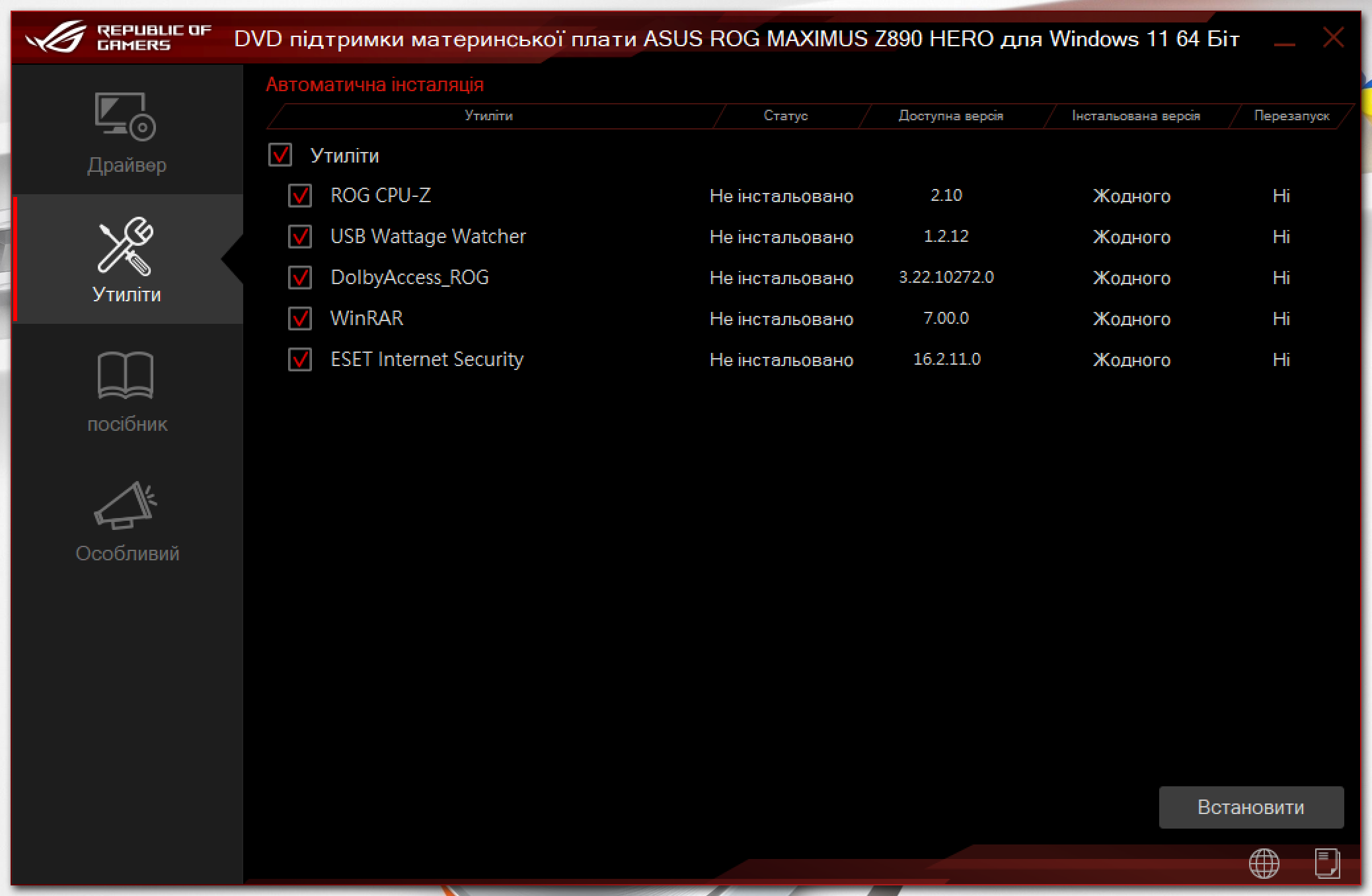Click Не інстальовано status next to WinRAR
The image size is (1372, 896).
(781, 318)
